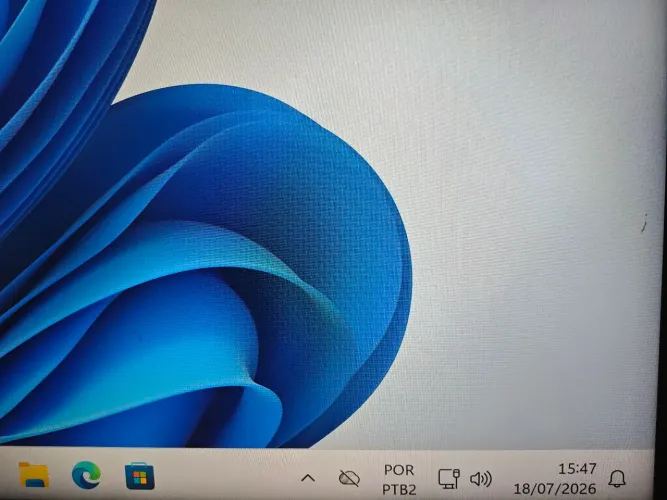
Task: Expand the hidden system tray icons
Action: tap(308, 478)
